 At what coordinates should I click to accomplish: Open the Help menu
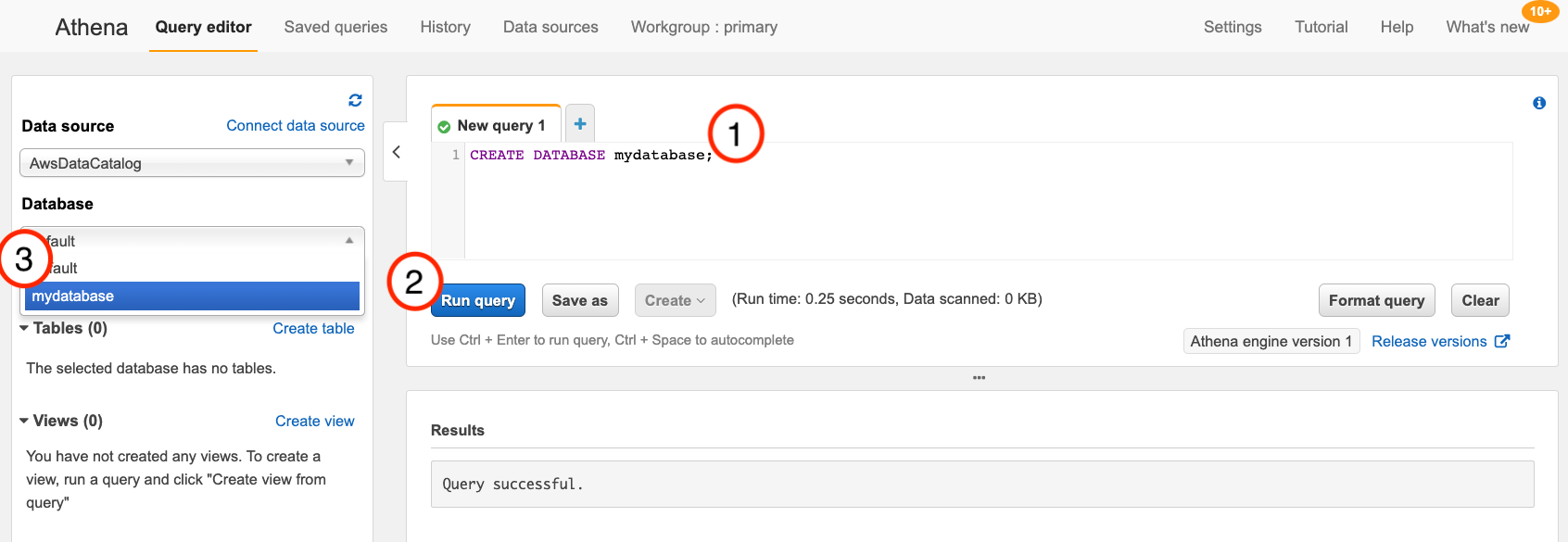coord(1397,27)
